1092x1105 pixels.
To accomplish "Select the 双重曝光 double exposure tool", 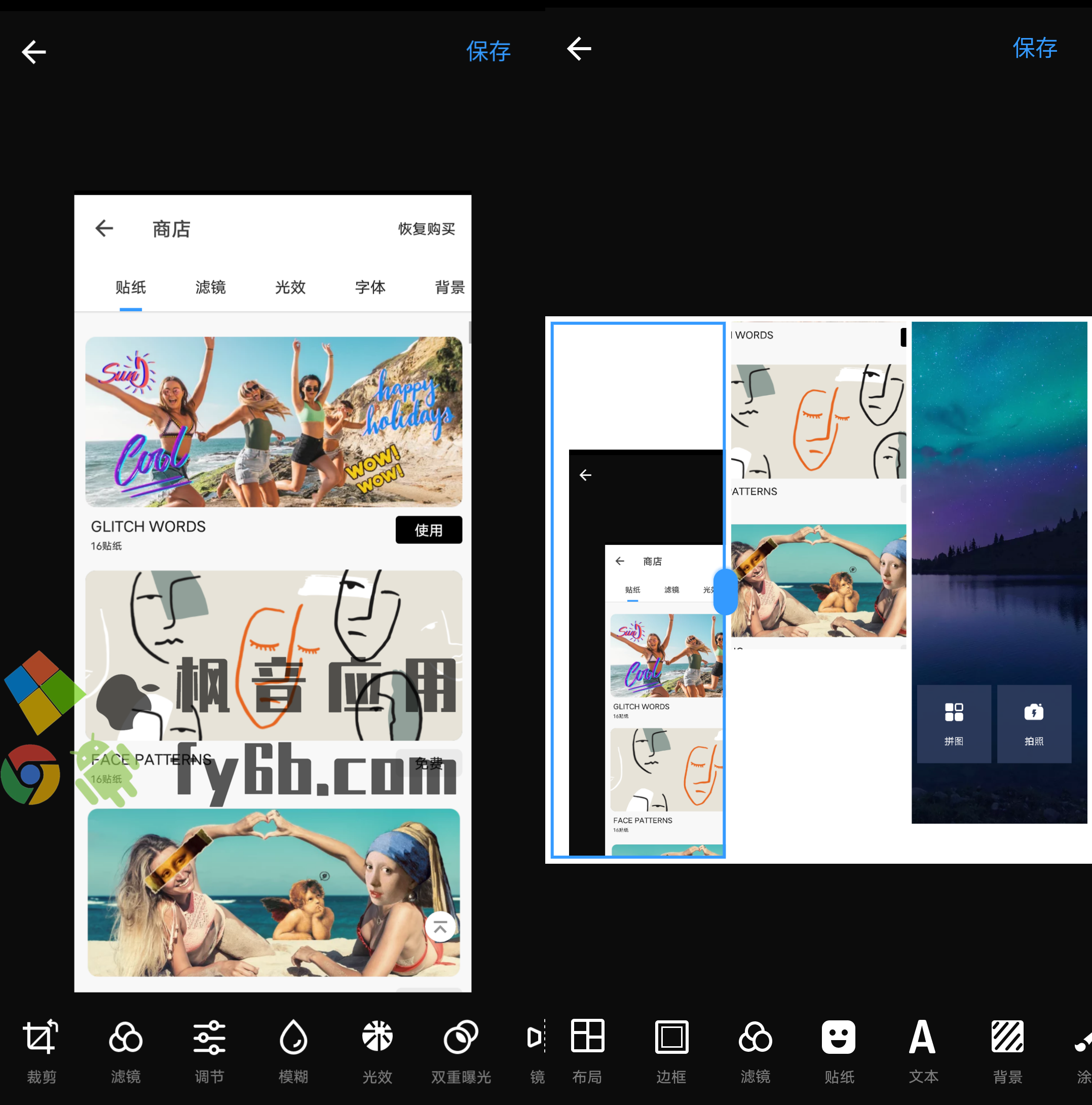I will point(461,1051).
